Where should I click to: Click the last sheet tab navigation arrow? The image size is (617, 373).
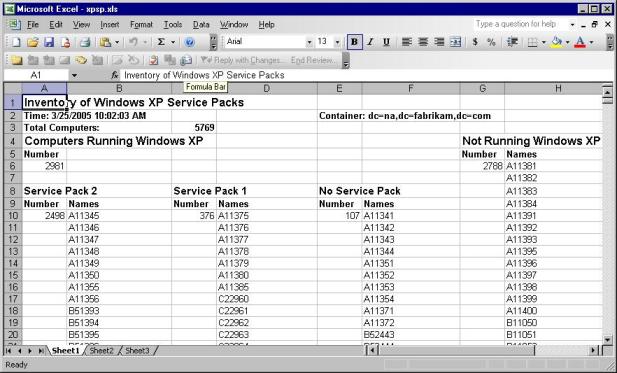(41, 351)
